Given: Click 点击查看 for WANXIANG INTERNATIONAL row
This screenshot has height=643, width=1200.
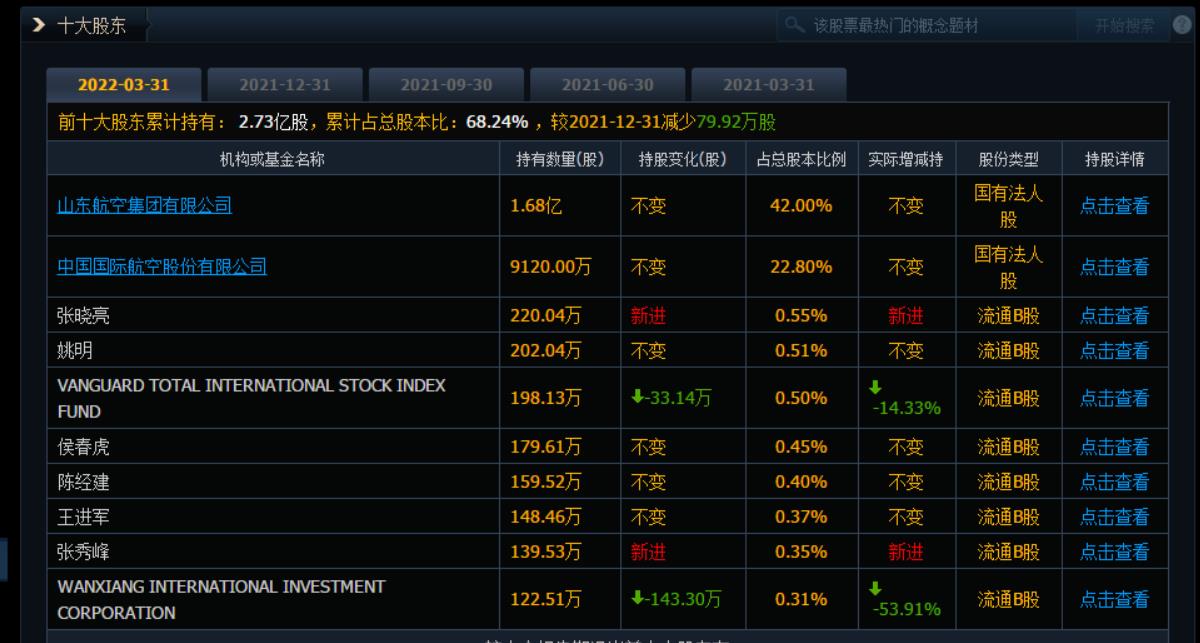Looking at the screenshot, I should (1114, 600).
